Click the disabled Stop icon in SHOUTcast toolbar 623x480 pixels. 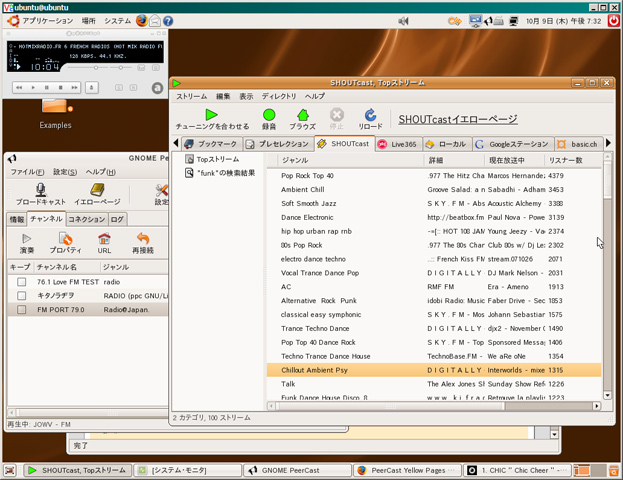pos(337,115)
